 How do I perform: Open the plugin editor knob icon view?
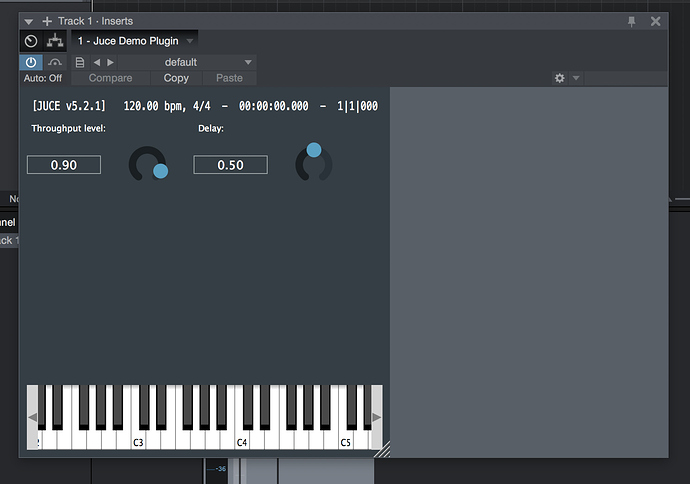pyautogui.click(x=31, y=41)
